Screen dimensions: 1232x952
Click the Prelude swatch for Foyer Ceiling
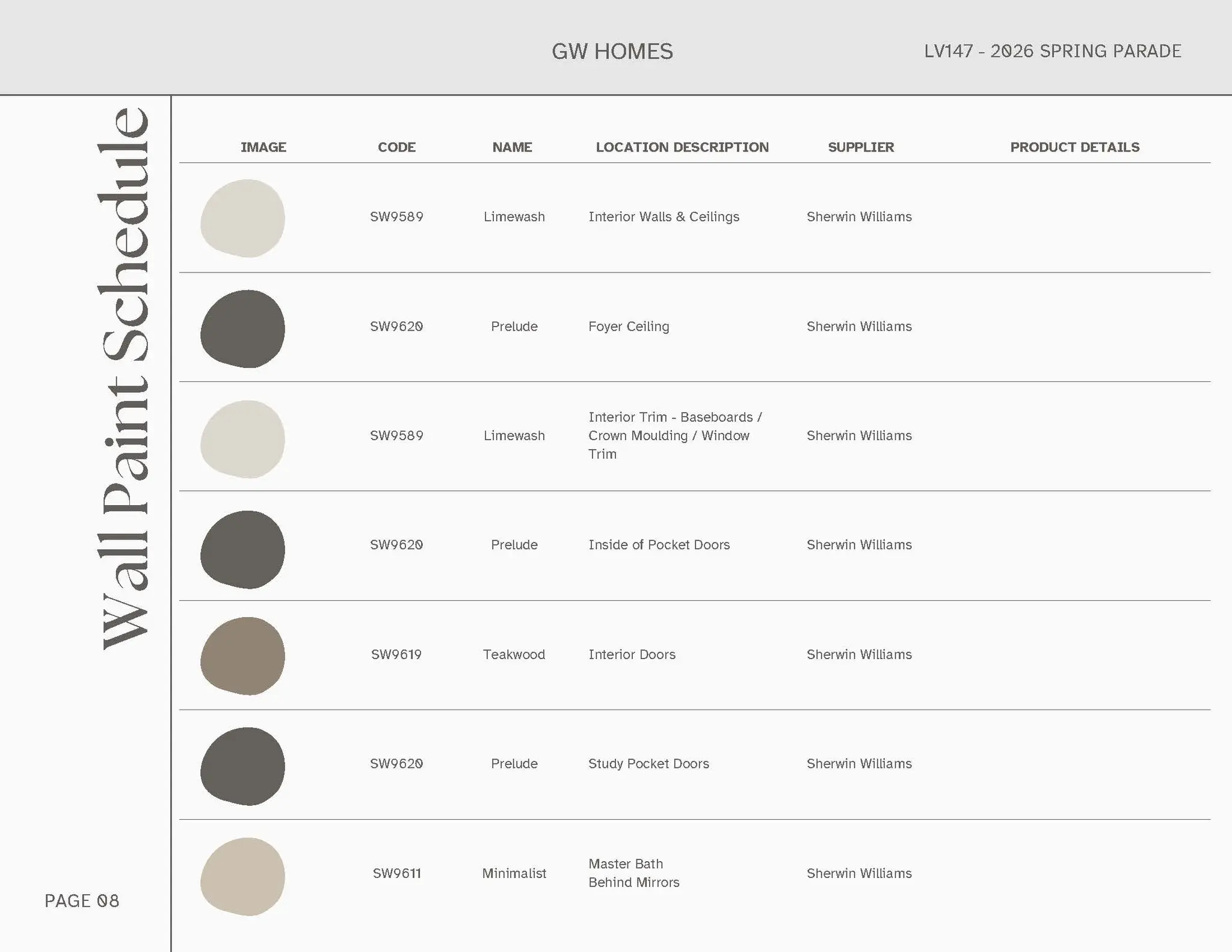(x=242, y=329)
